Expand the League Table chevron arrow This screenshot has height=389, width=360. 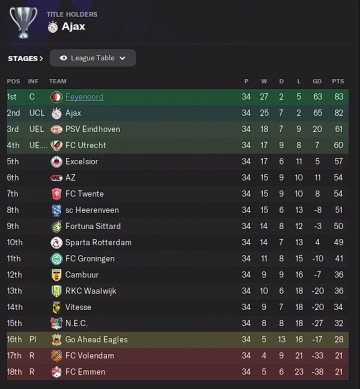123,58
